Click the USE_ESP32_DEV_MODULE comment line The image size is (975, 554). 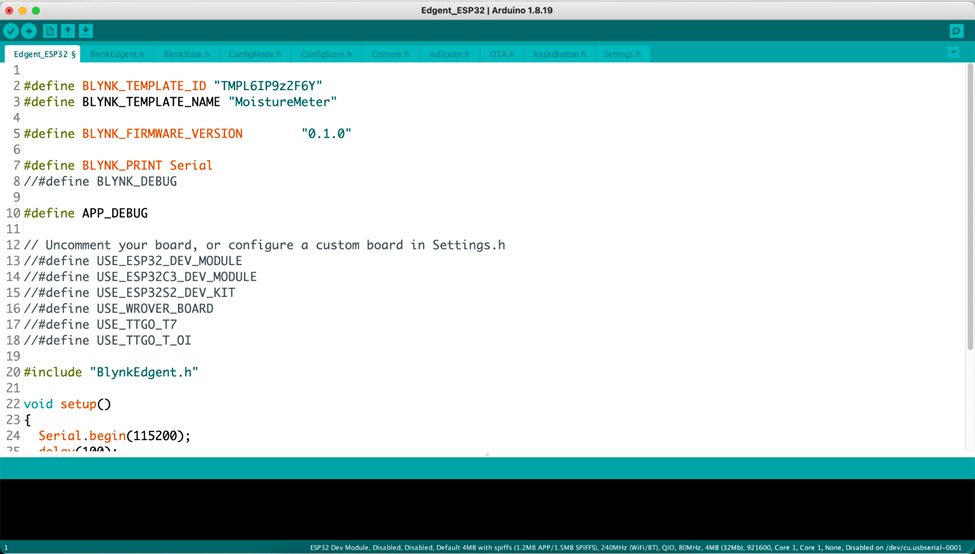point(133,261)
